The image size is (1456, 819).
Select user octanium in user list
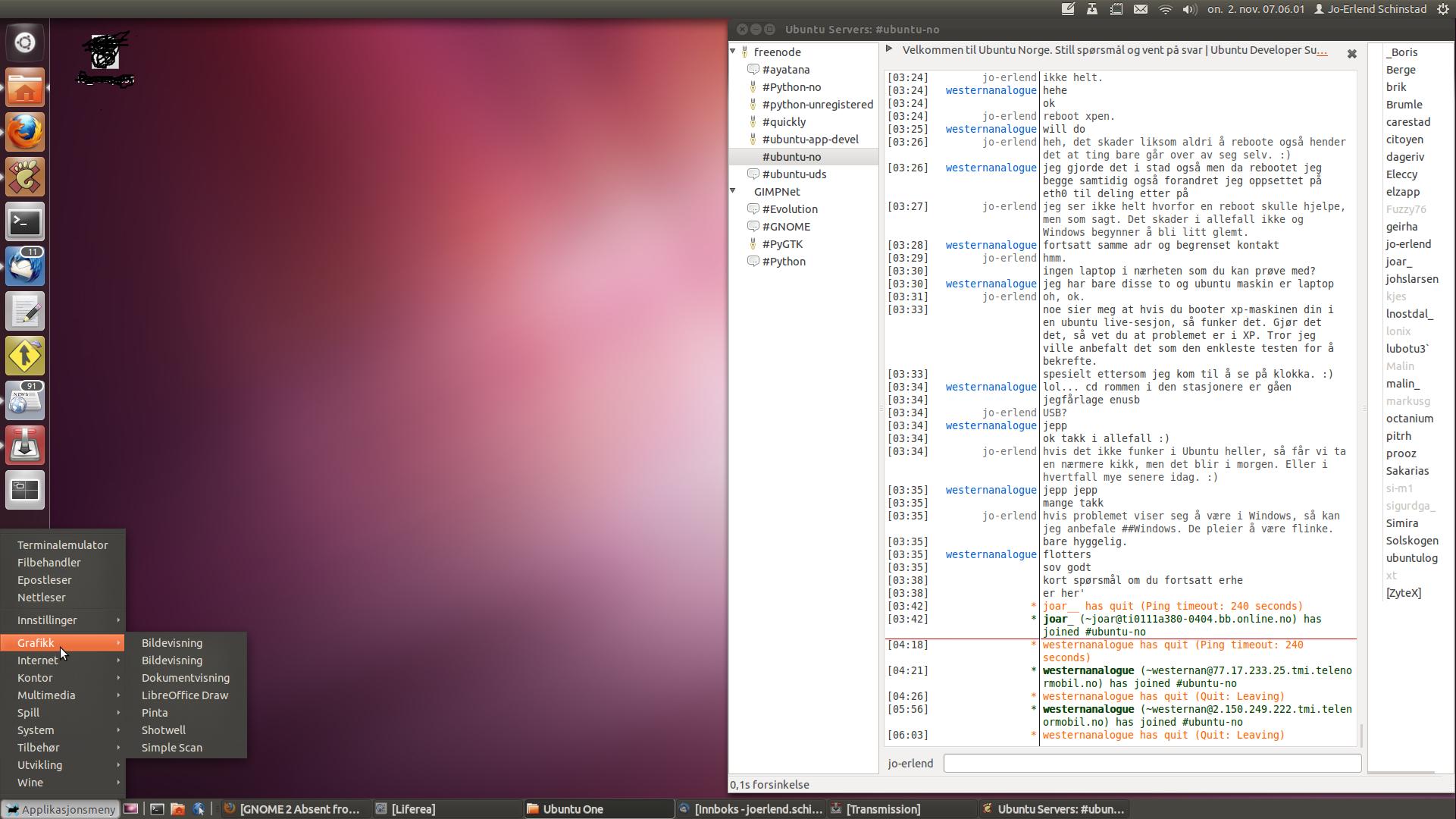(1410, 419)
